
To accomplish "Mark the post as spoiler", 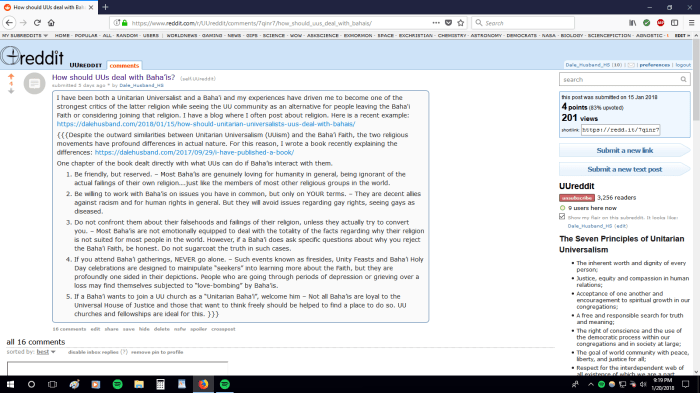I will [199, 329].
